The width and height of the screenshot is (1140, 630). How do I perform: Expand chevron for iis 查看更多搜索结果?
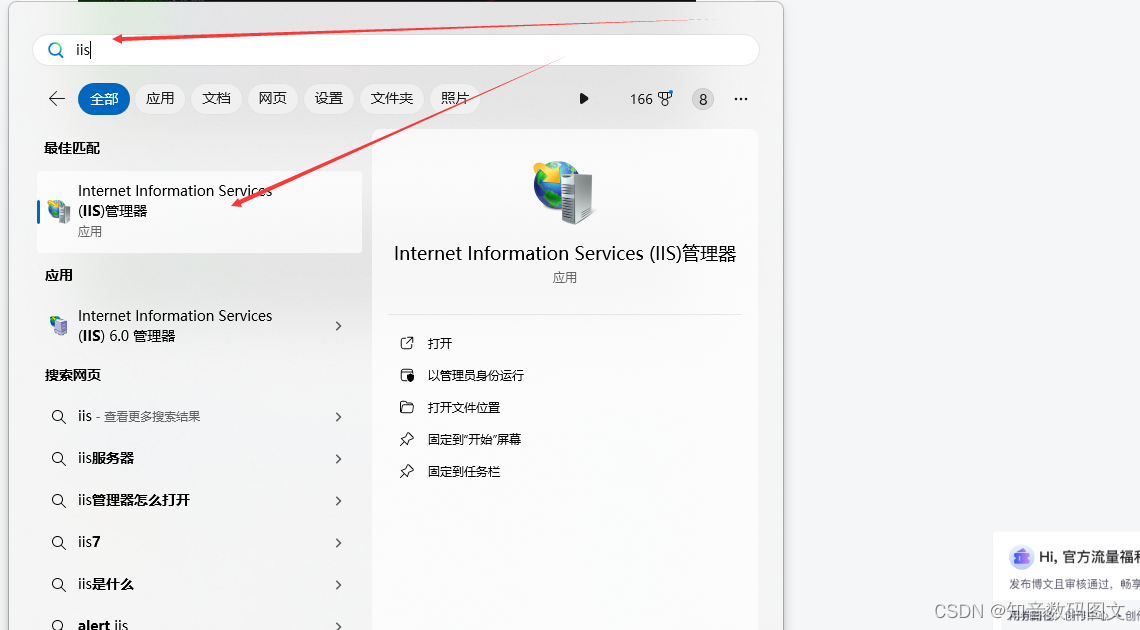339,416
